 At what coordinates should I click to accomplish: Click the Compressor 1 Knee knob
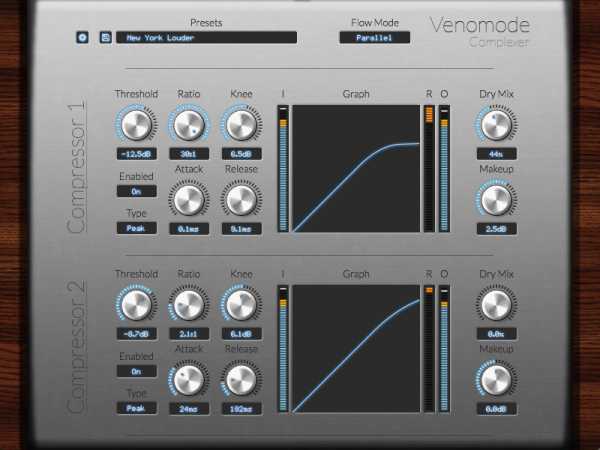(241, 125)
